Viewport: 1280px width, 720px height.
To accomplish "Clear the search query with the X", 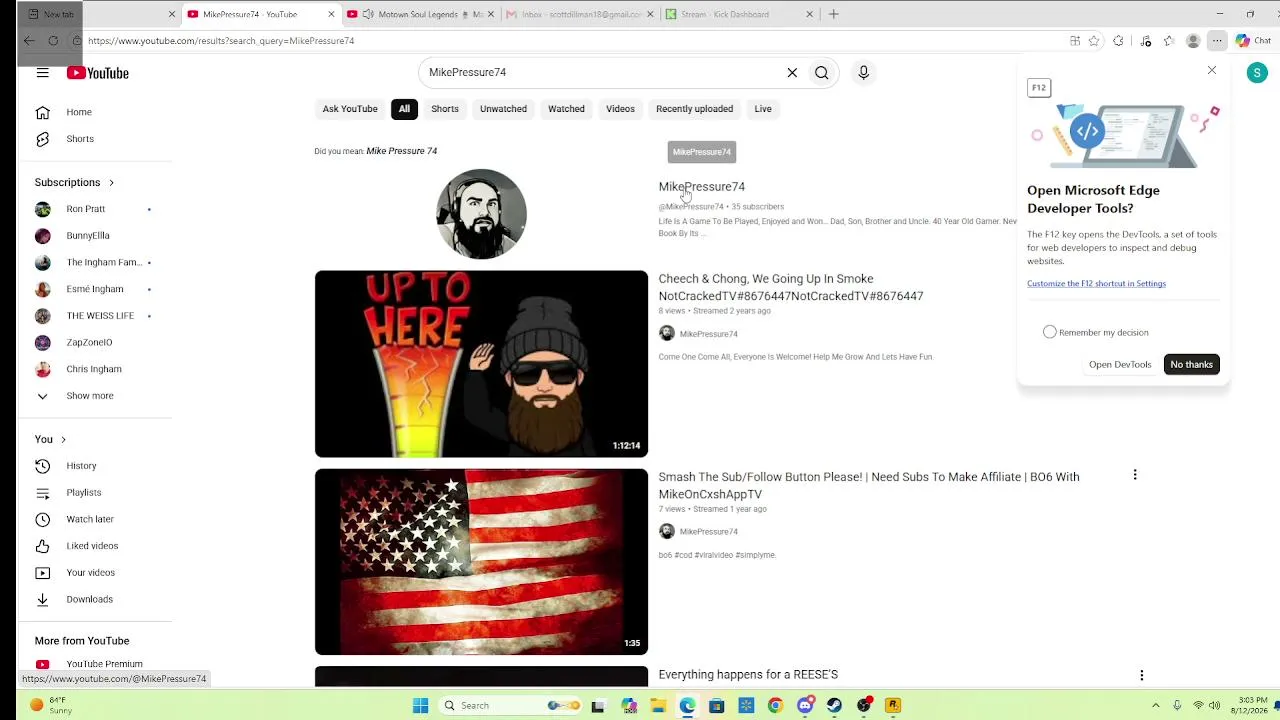I will pyautogui.click(x=792, y=73).
